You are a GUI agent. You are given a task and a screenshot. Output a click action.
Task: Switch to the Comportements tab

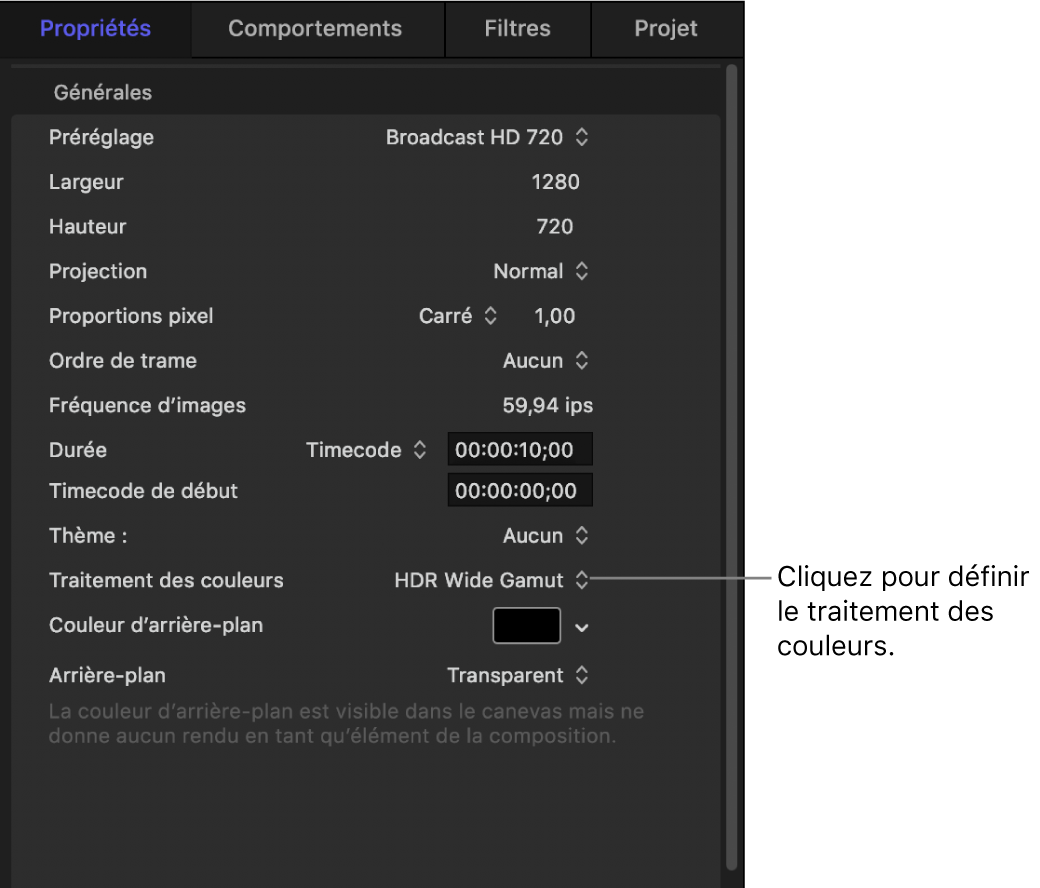(316, 29)
